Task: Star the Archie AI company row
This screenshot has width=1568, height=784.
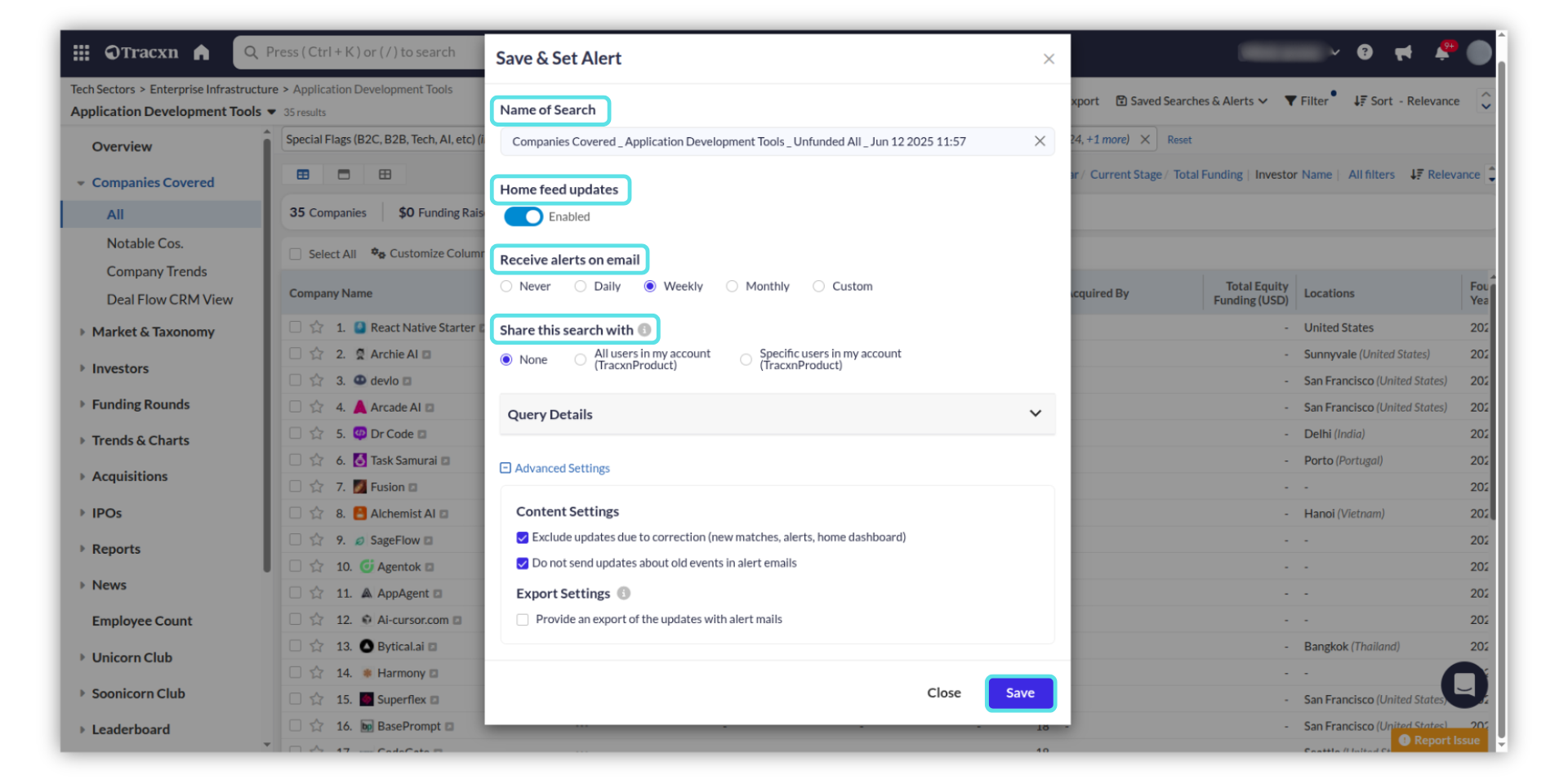Action: click(x=317, y=354)
